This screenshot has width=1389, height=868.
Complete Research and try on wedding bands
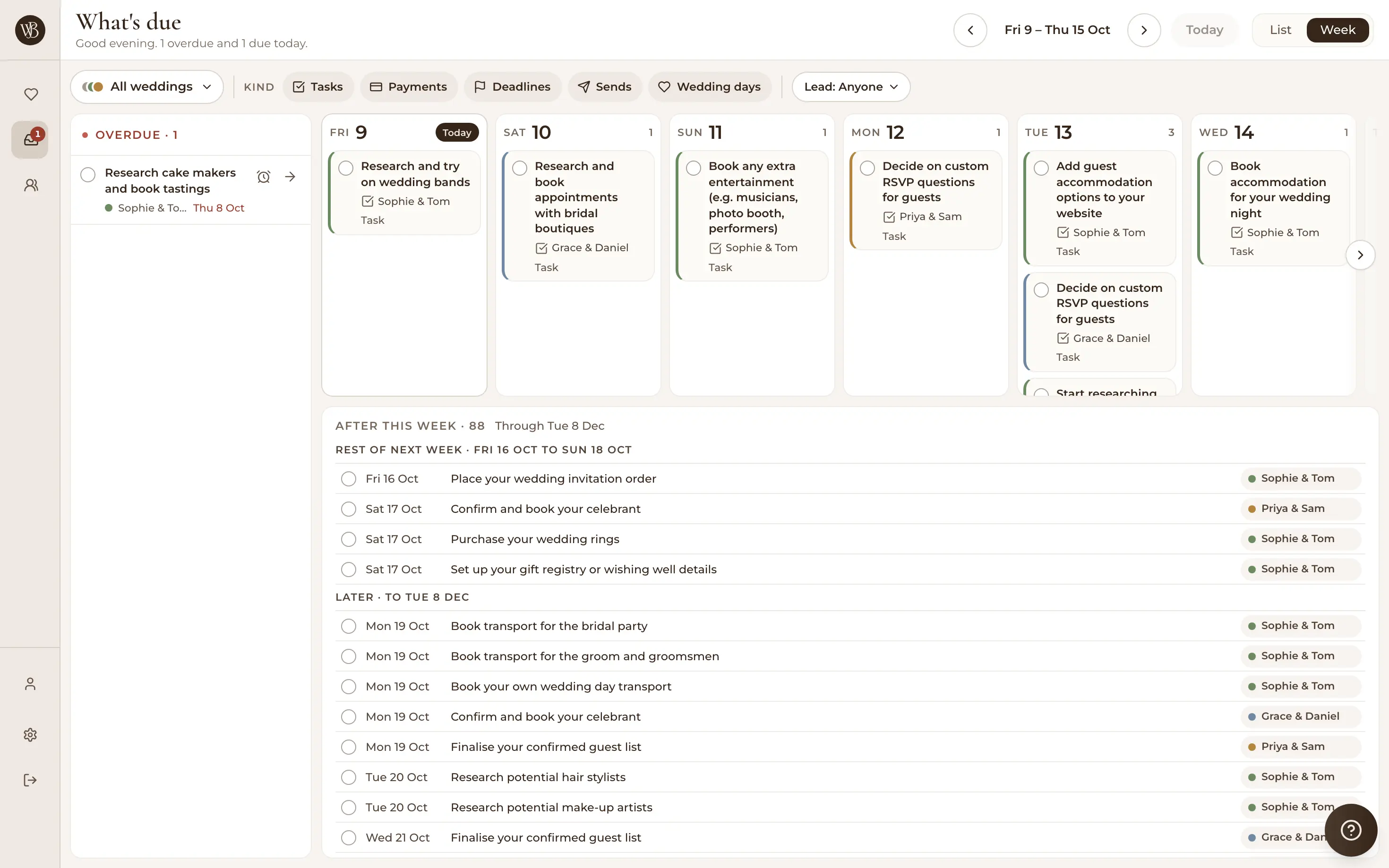(x=346, y=168)
